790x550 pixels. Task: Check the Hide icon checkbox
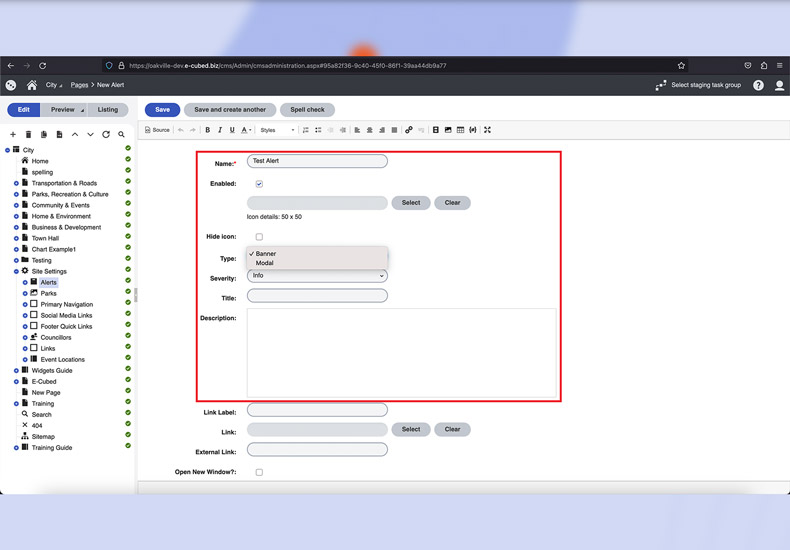[x=259, y=237]
